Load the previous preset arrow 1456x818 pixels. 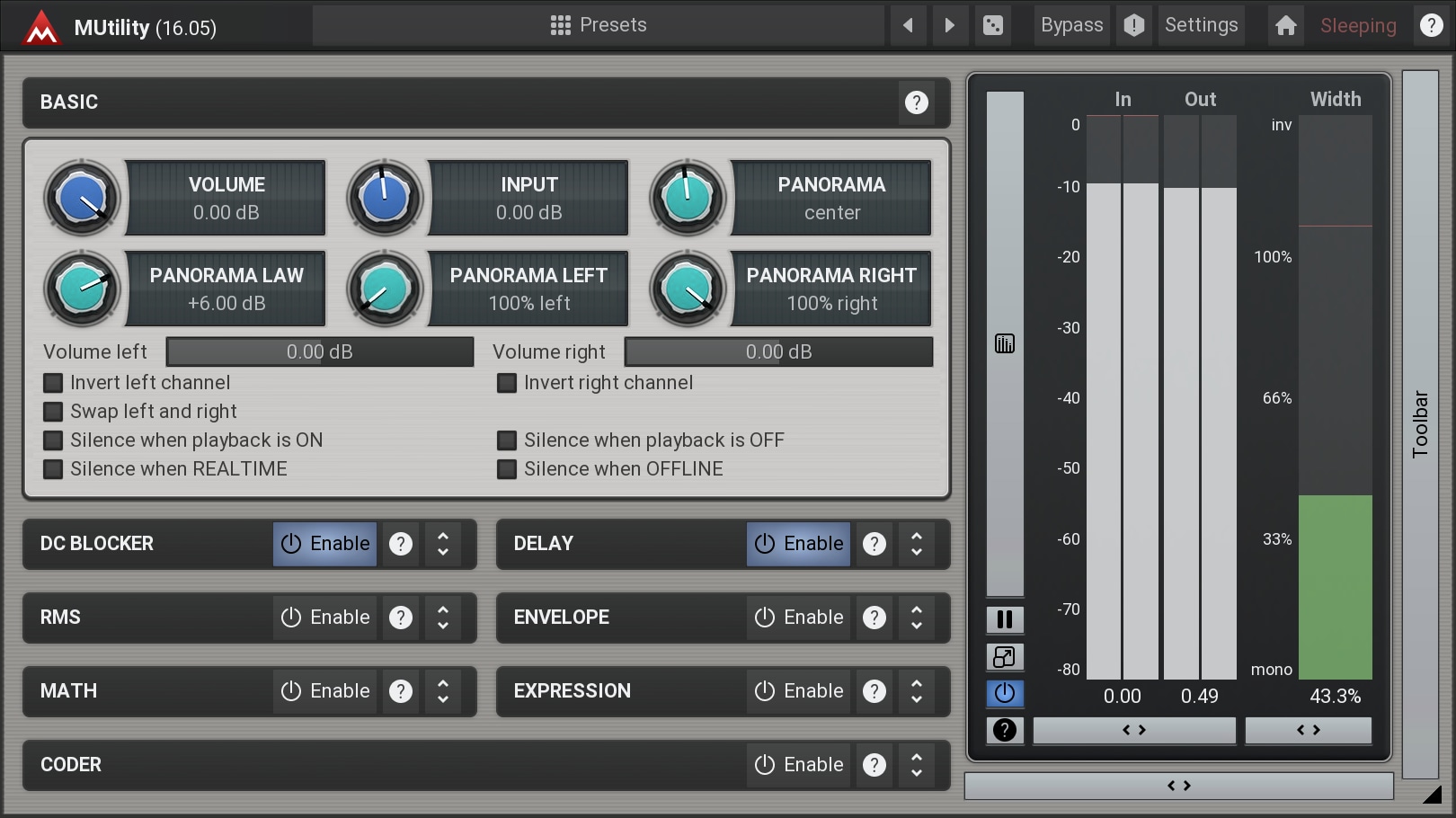[x=908, y=25]
